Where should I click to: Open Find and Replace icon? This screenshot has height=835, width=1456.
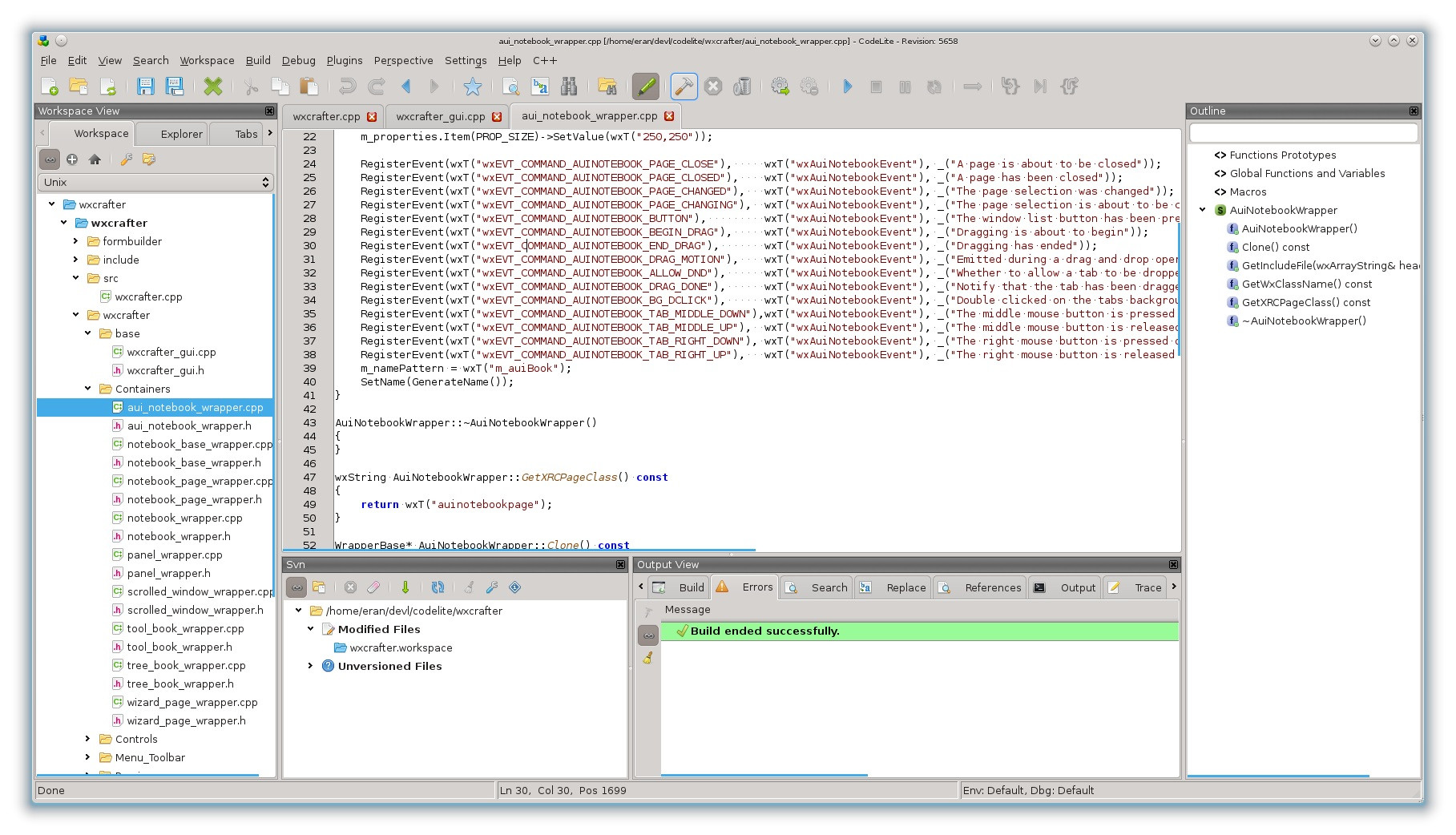(x=540, y=87)
